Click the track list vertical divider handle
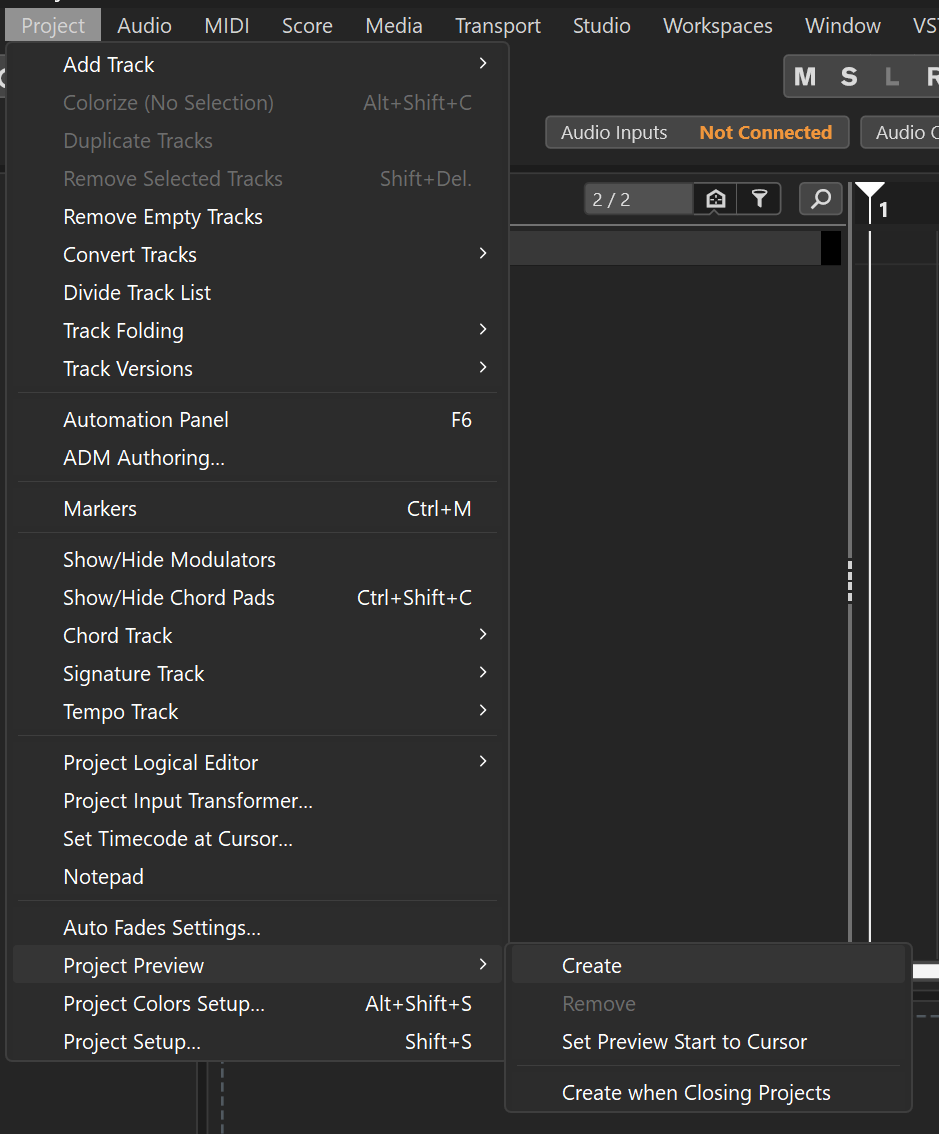Image resolution: width=939 pixels, height=1134 pixels. tap(850, 580)
